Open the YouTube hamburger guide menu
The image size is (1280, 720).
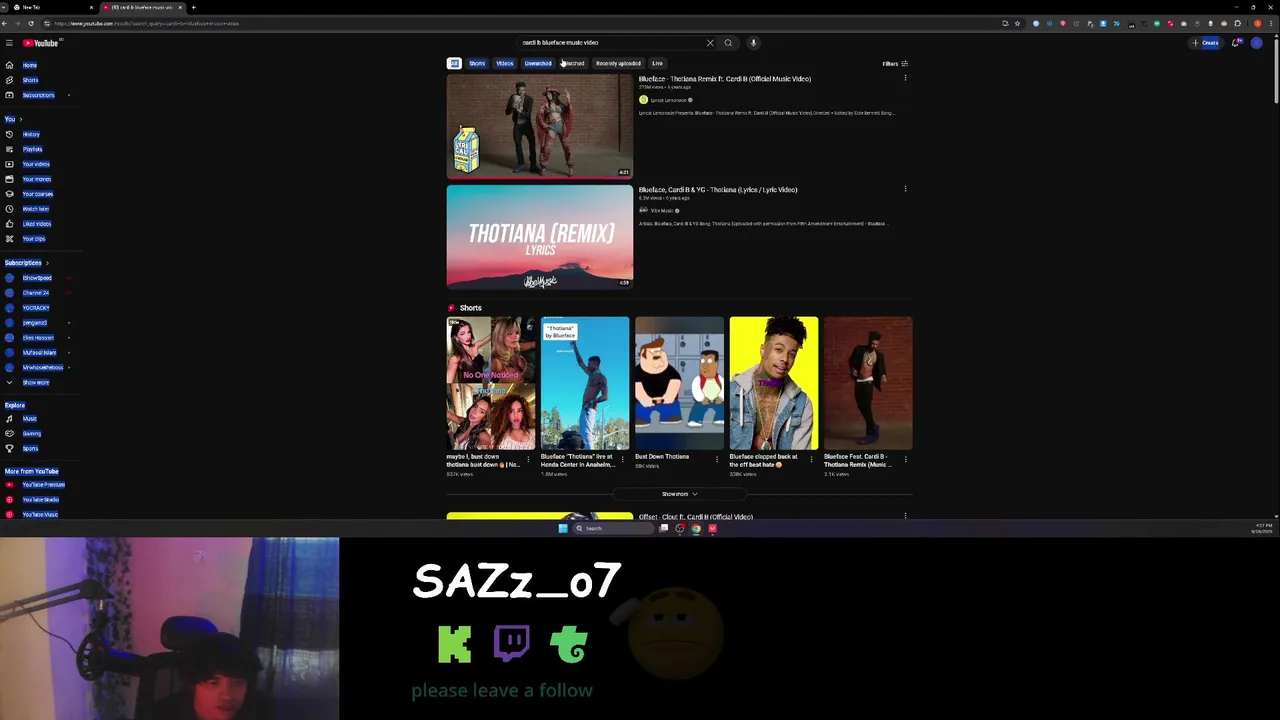[x=9, y=43]
